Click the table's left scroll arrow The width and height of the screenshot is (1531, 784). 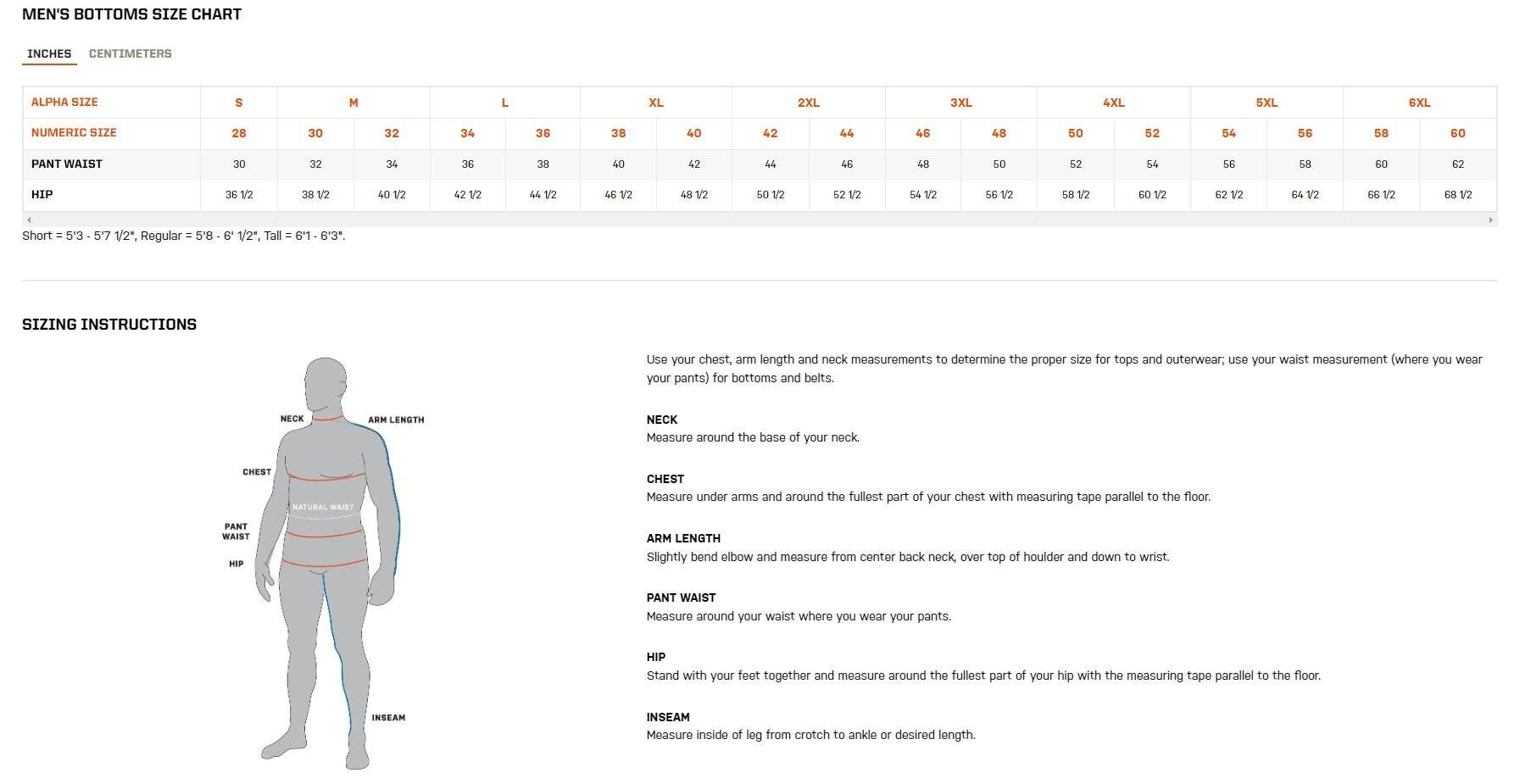(29, 220)
